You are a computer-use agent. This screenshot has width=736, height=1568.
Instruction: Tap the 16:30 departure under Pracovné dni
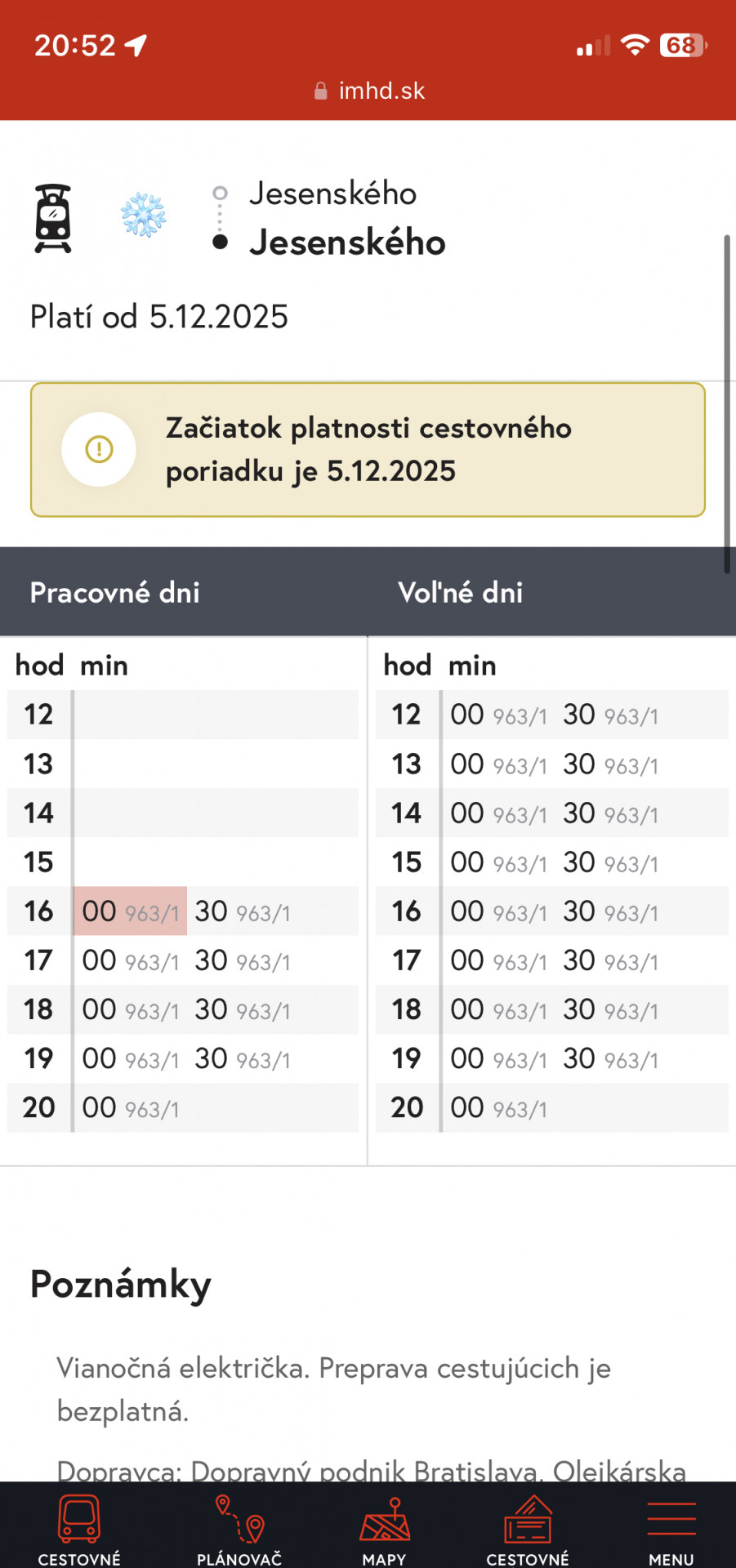242,911
